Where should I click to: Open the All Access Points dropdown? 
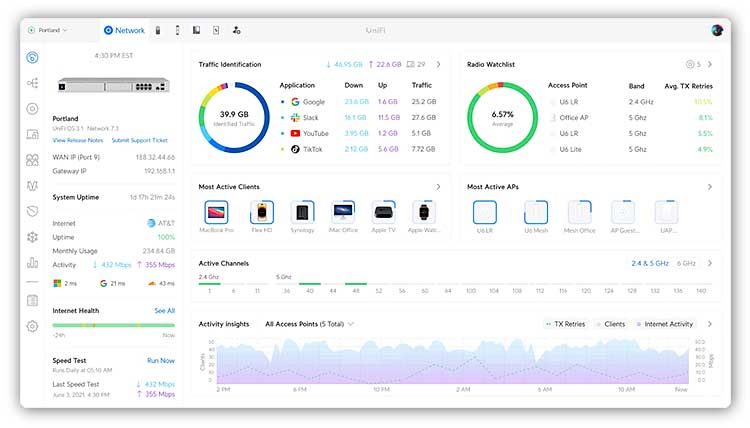(x=309, y=324)
